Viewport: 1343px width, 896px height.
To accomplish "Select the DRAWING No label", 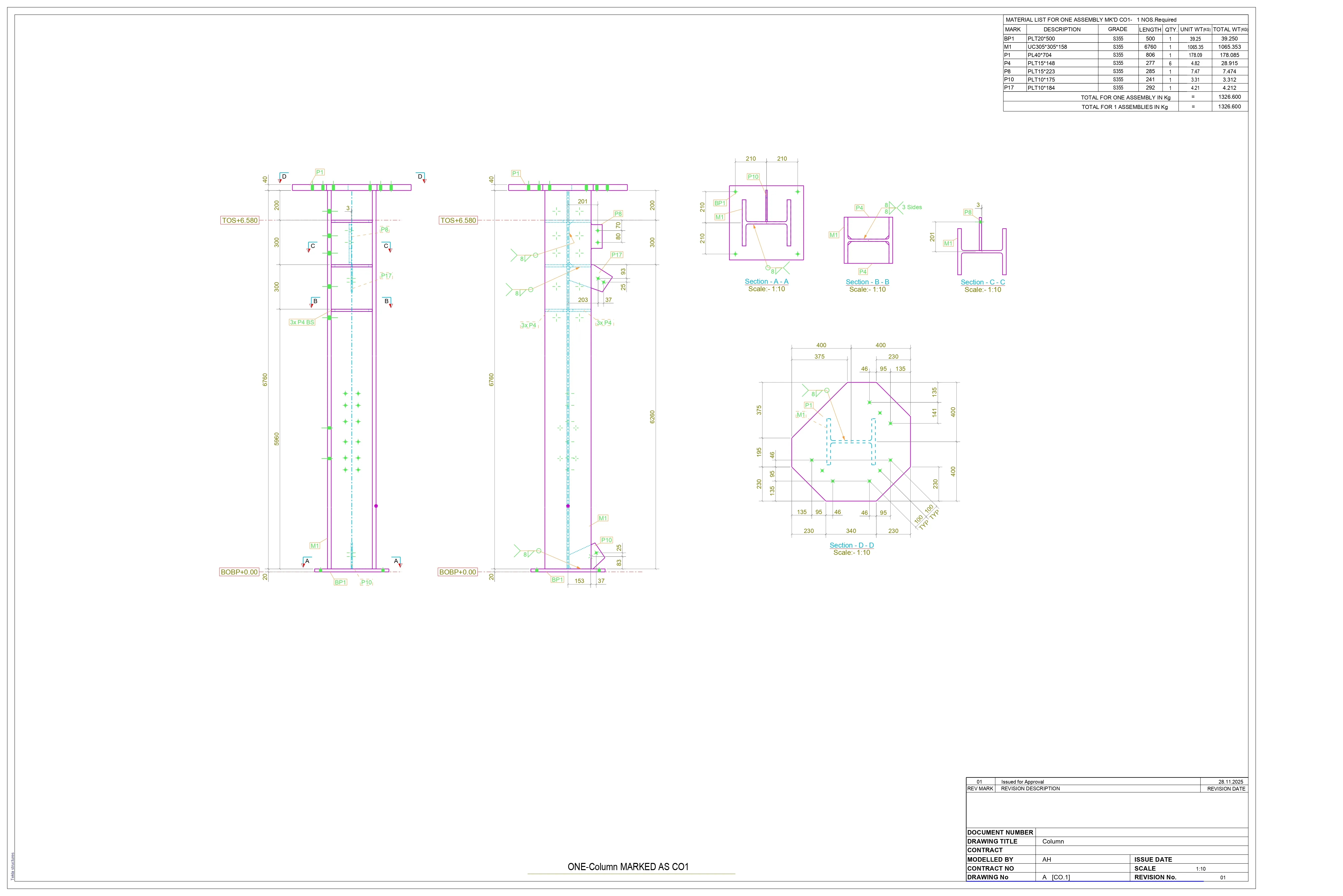I will coord(987,877).
